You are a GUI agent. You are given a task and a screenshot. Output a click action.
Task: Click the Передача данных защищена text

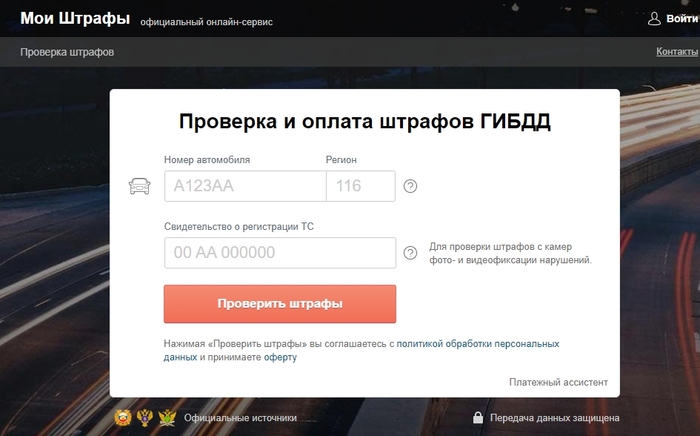click(x=554, y=418)
